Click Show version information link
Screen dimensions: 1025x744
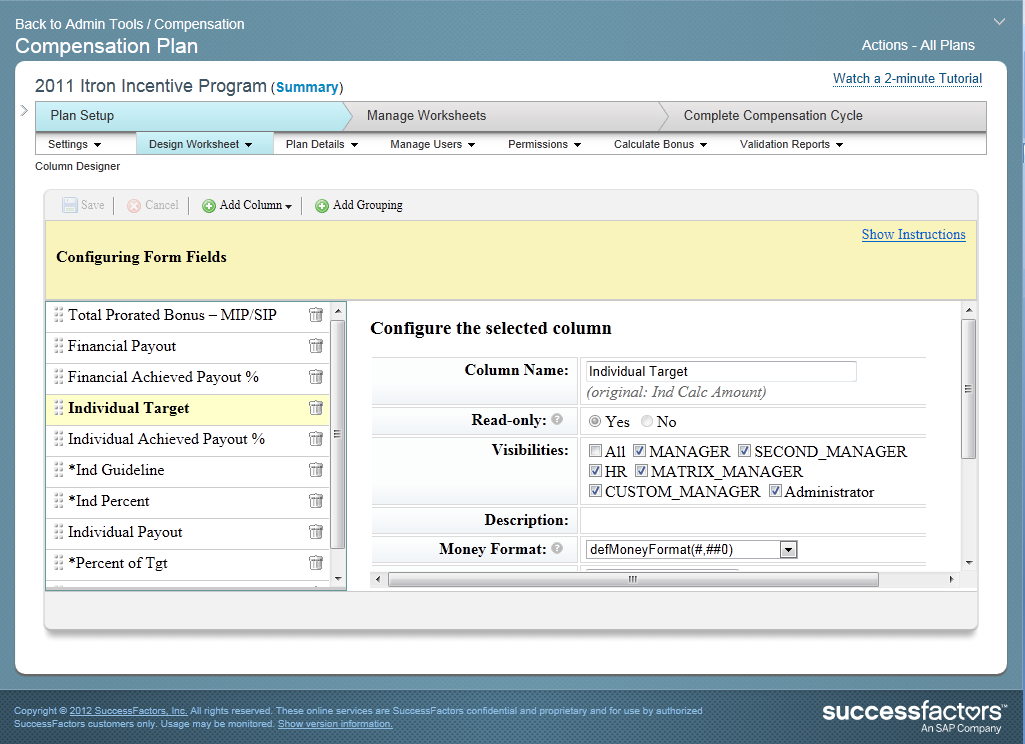pos(335,724)
